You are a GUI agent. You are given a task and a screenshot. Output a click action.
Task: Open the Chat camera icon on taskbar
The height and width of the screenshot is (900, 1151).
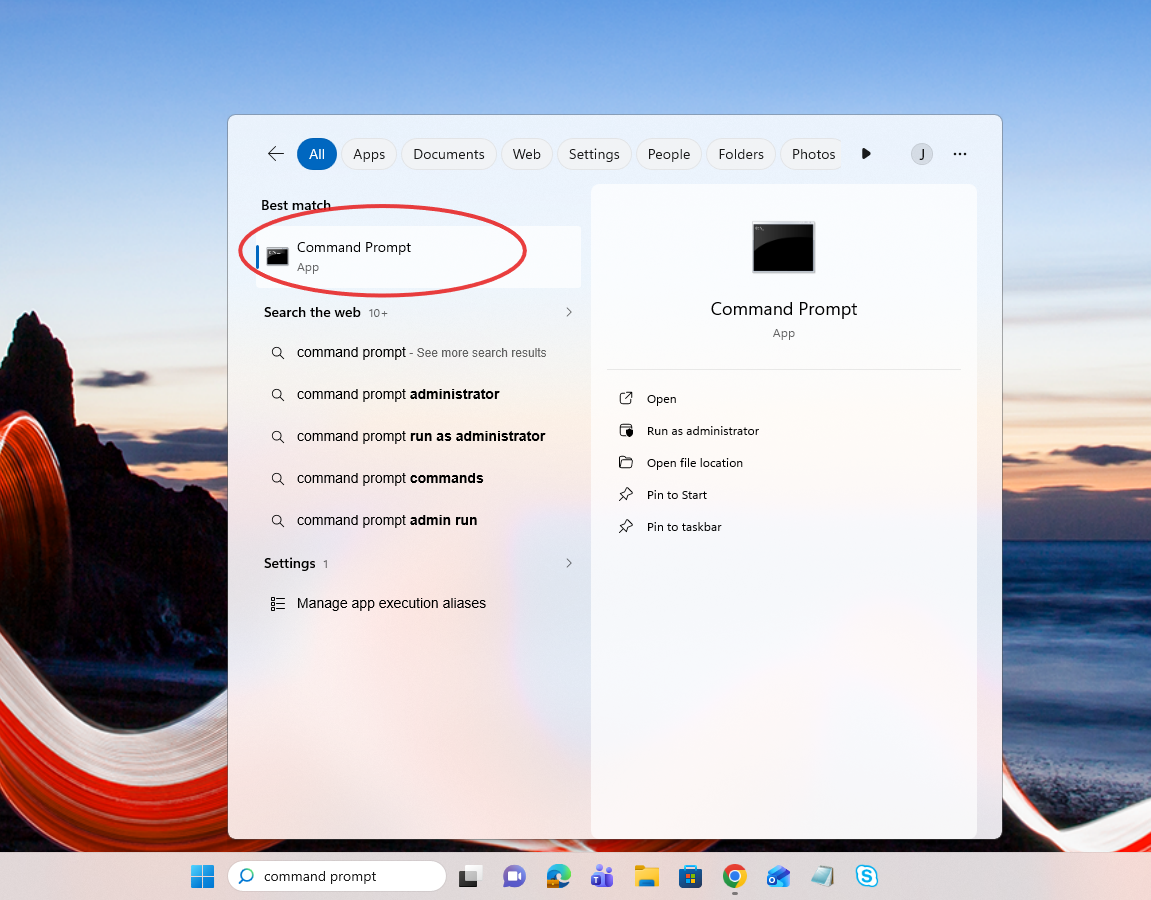(514, 876)
